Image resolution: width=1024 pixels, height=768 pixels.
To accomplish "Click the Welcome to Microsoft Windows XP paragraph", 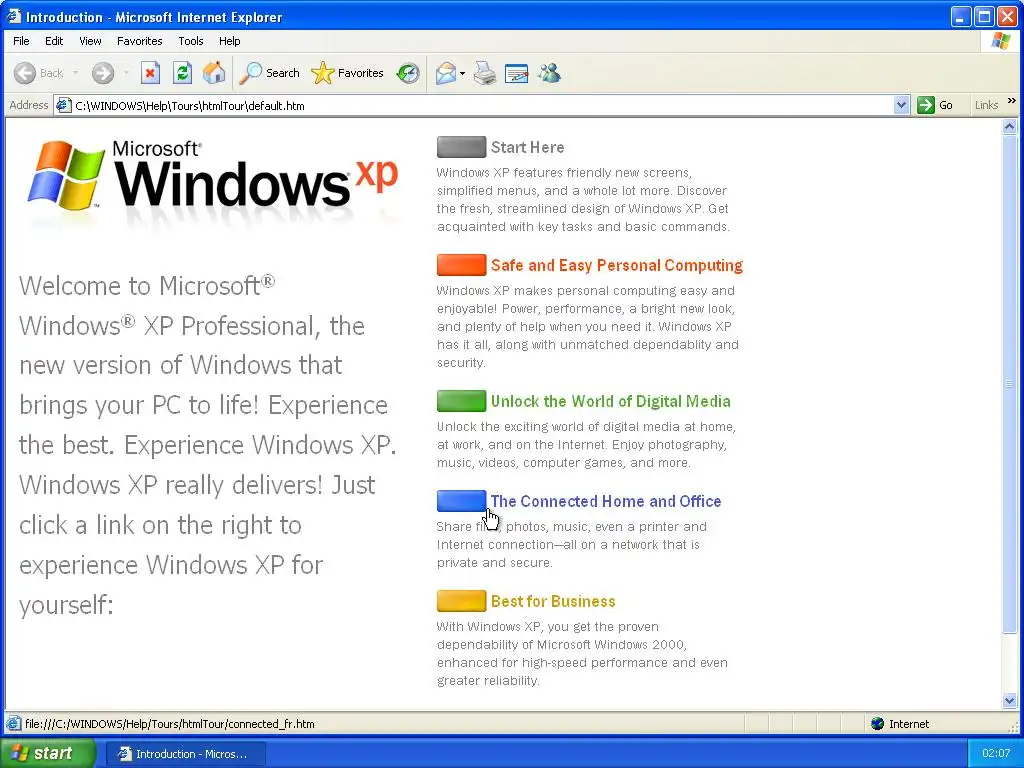I will (x=208, y=445).
